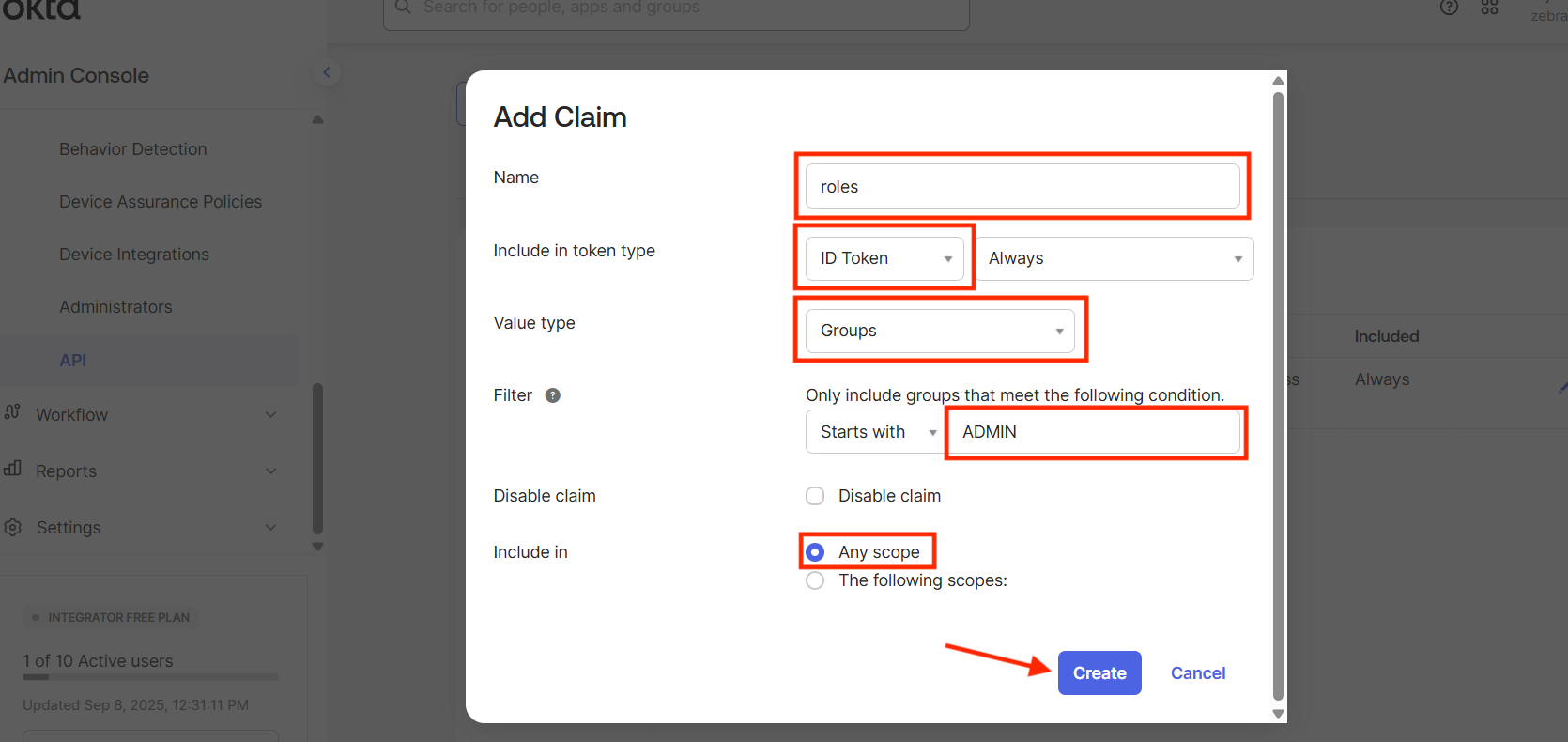The height and width of the screenshot is (742, 1568).
Task: Click the Workflow icon in sidebar
Action: coord(12,413)
